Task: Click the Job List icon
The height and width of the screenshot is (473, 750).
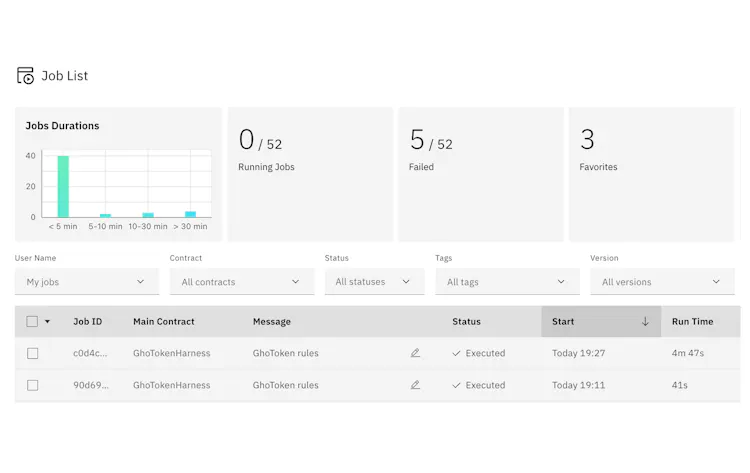Action: (25, 76)
